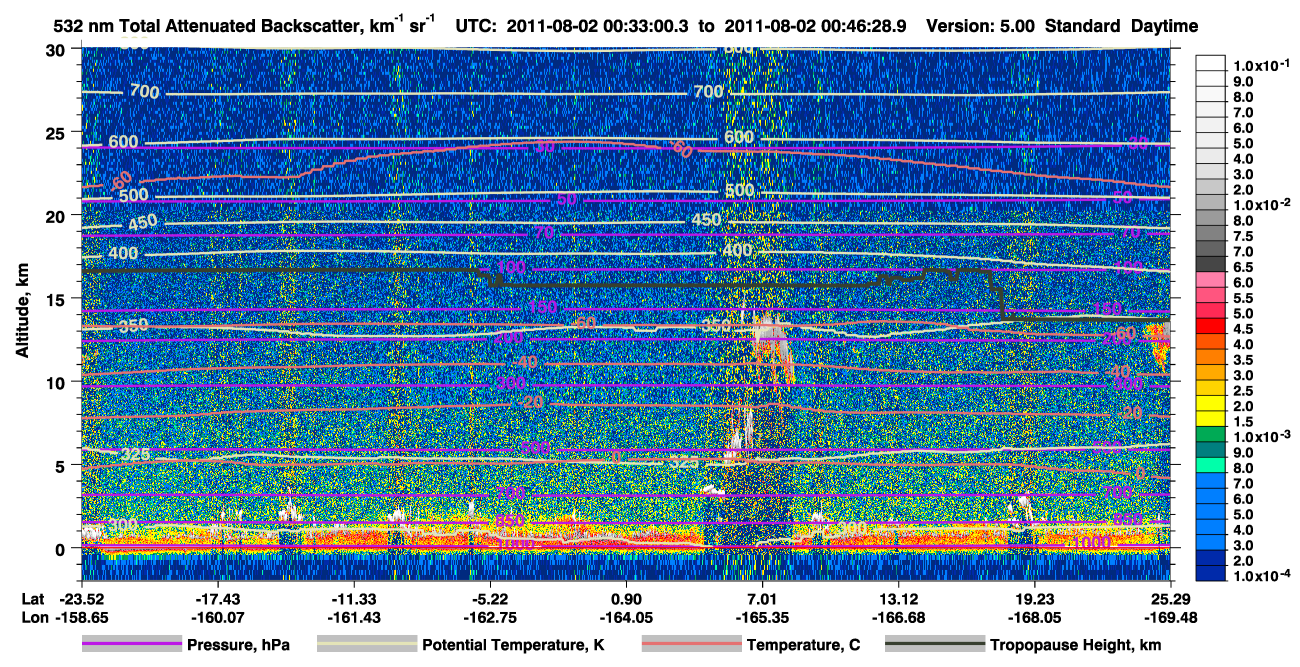The height and width of the screenshot is (667, 1300).
Task: Click the end time '2011-08-02 00:46:28.9'
Action: [x=815, y=26]
